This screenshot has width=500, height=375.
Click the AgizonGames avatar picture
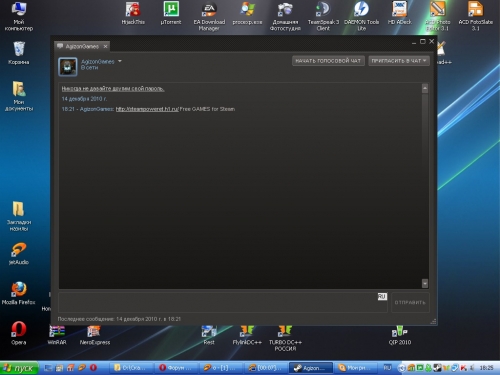(x=68, y=67)
